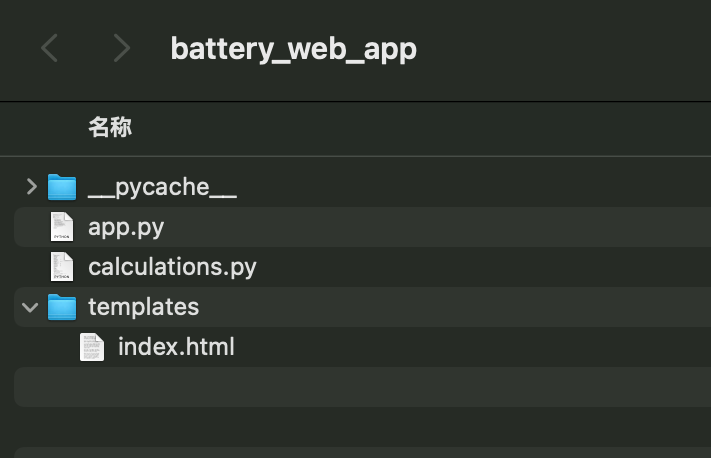Select the index.html file name

tap(176, 347)
